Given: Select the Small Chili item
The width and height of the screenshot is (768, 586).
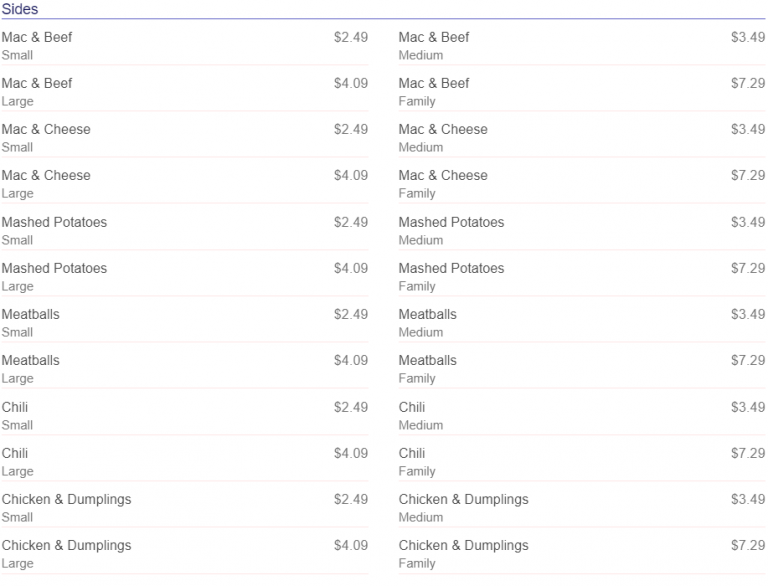Looking at the screenshot, I should click(15, 407).
